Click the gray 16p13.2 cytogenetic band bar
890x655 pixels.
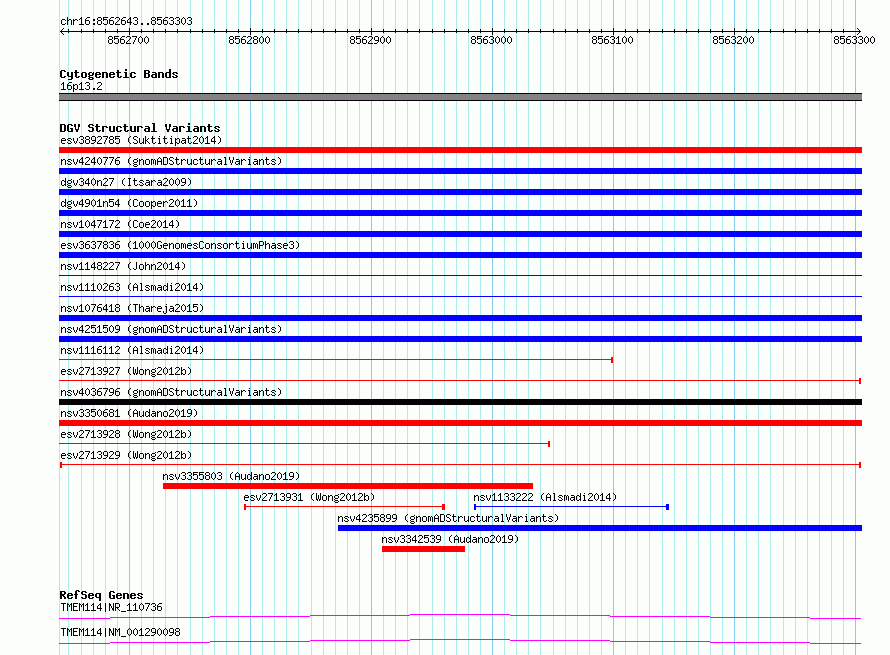click(460, 97)
